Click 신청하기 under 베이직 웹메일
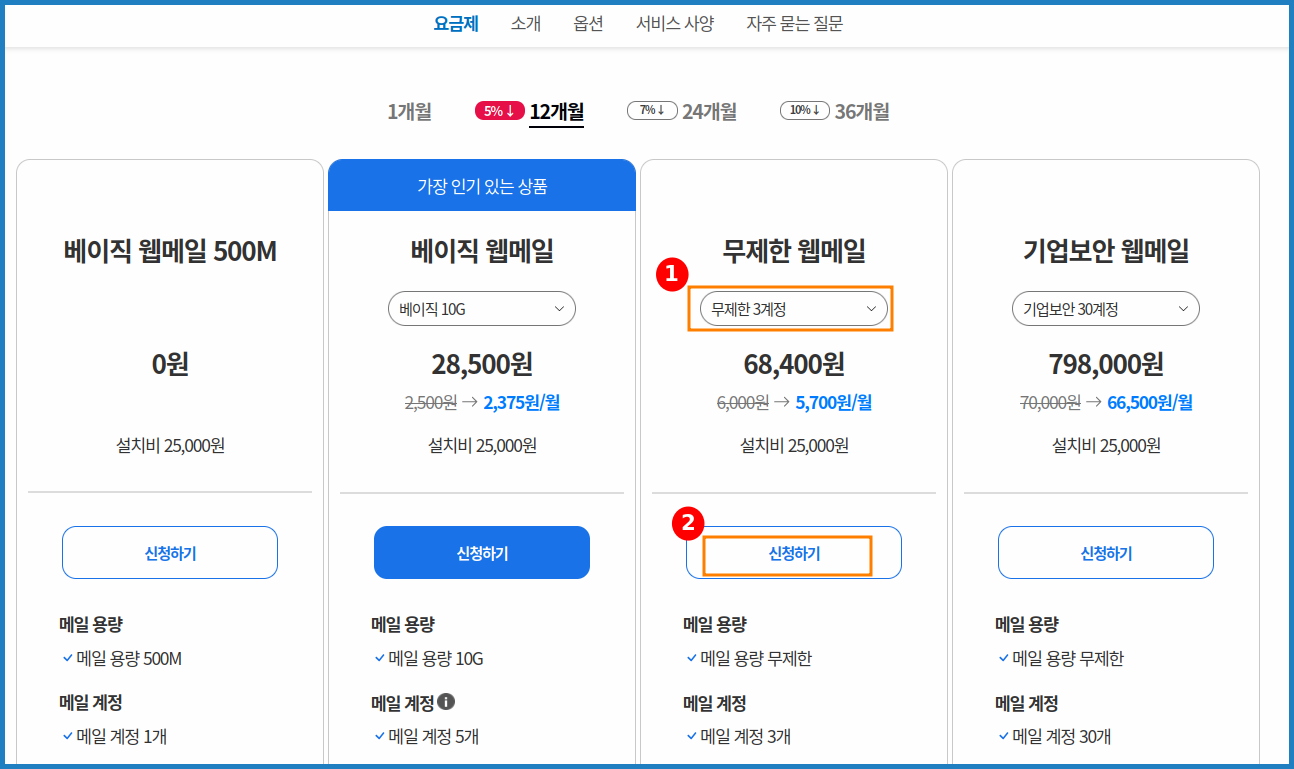1294x769 pixels. pyautogui.click(x=481, y=552)
